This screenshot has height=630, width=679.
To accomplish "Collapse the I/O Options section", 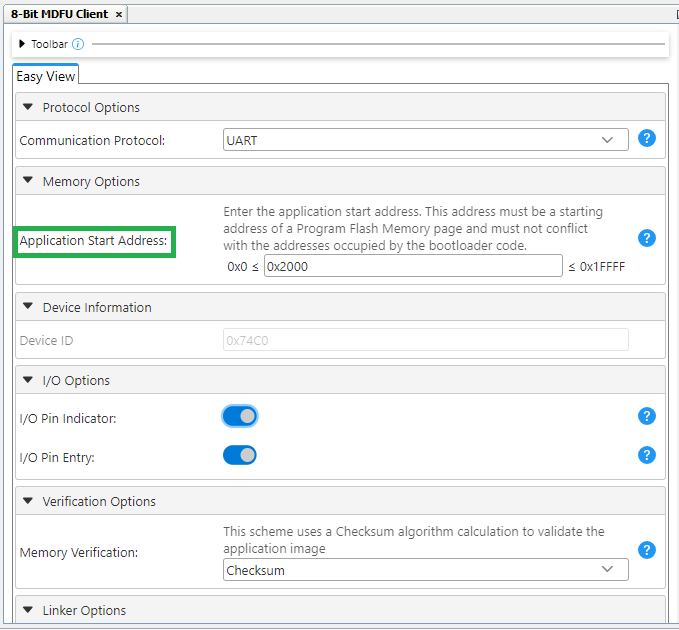I will pos(27,380).
